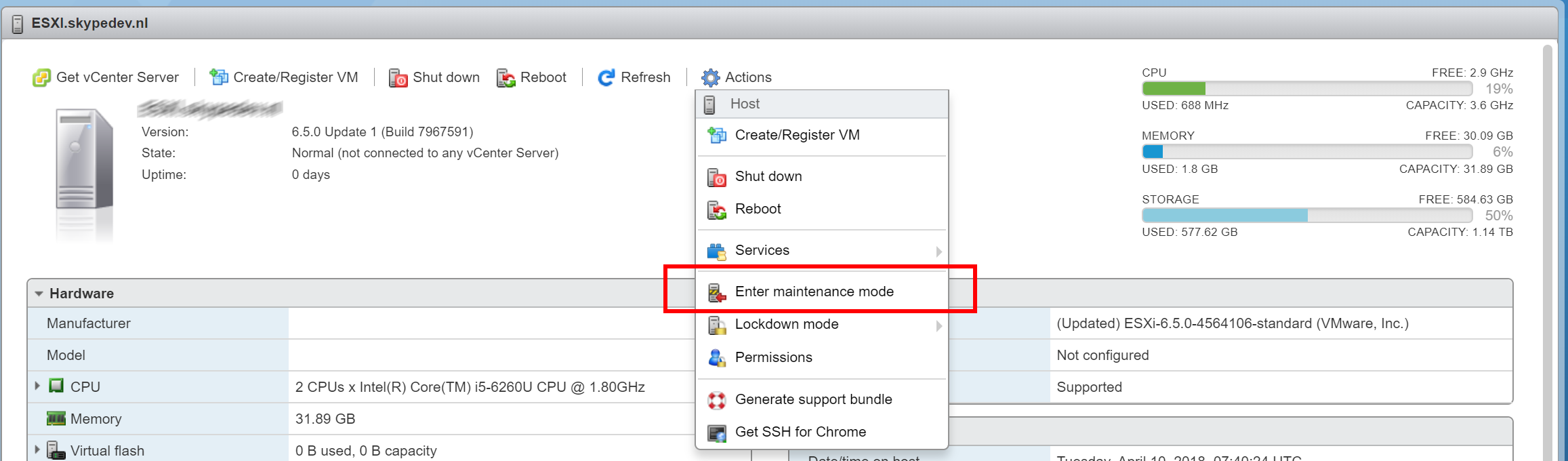1568x461 pixels.
Task: Choose Reboot from Actions menu
Action: [821, 209]
